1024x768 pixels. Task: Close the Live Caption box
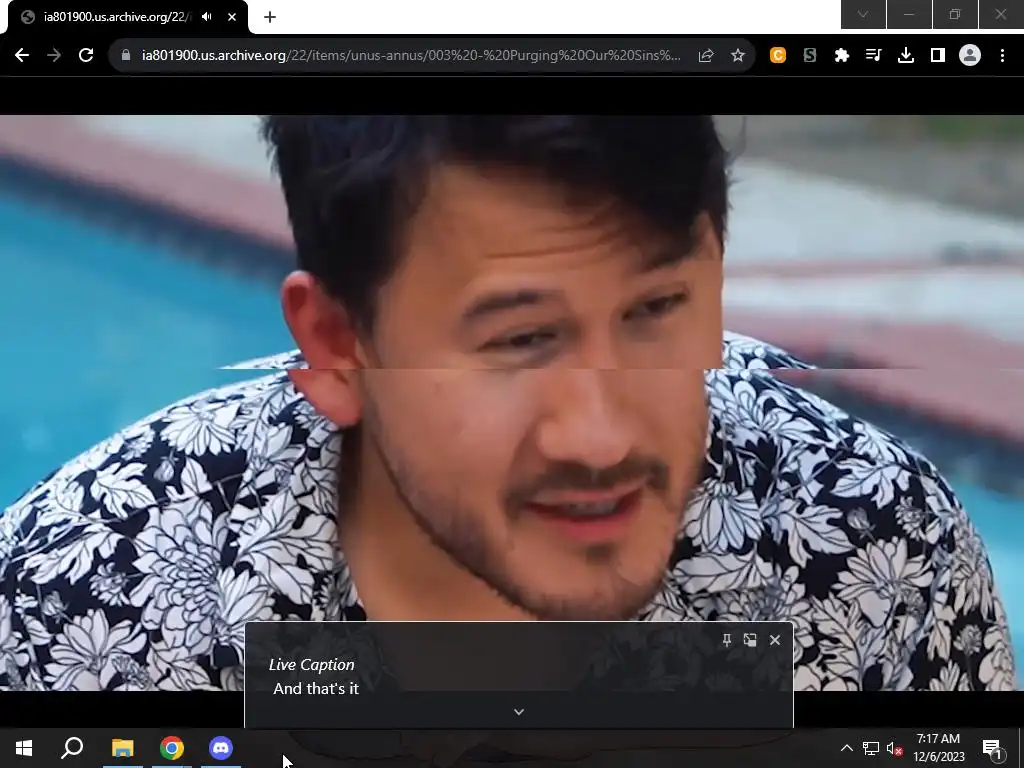(775, 640)
